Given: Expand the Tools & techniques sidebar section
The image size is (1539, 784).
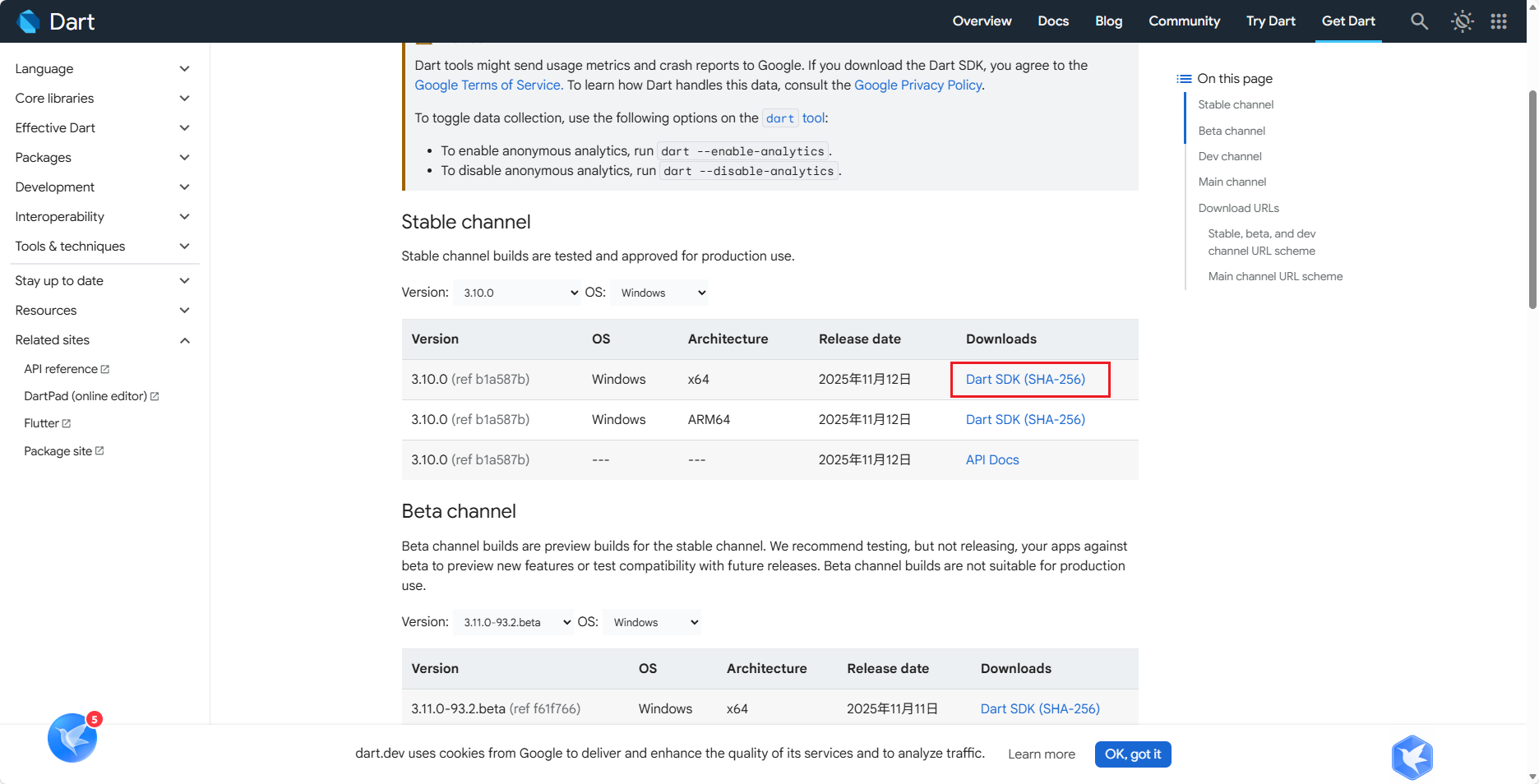Looking at the screenshot, I should [x=104, y=247].
